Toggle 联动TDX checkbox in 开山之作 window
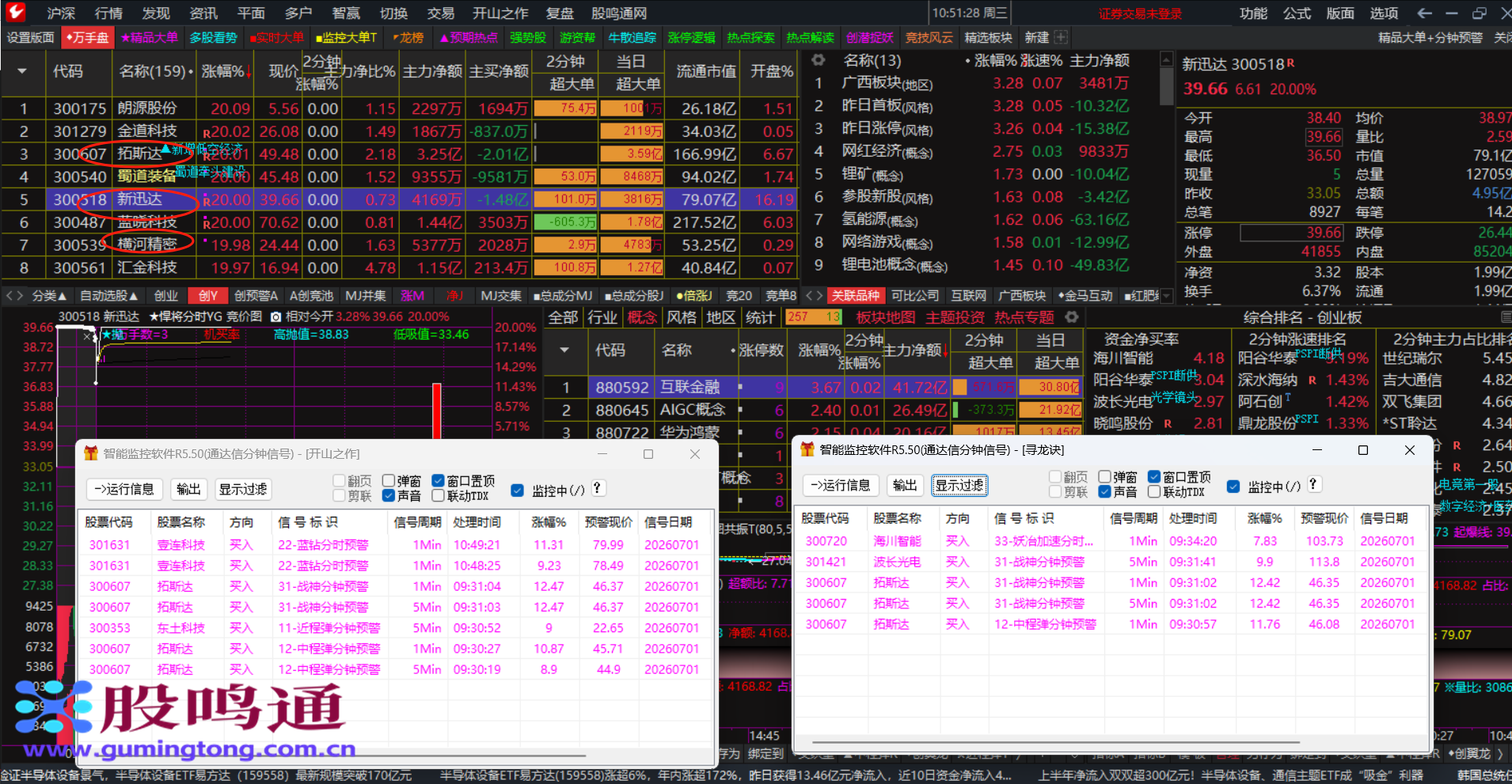 pyautogui.click(x=438, y=496)
